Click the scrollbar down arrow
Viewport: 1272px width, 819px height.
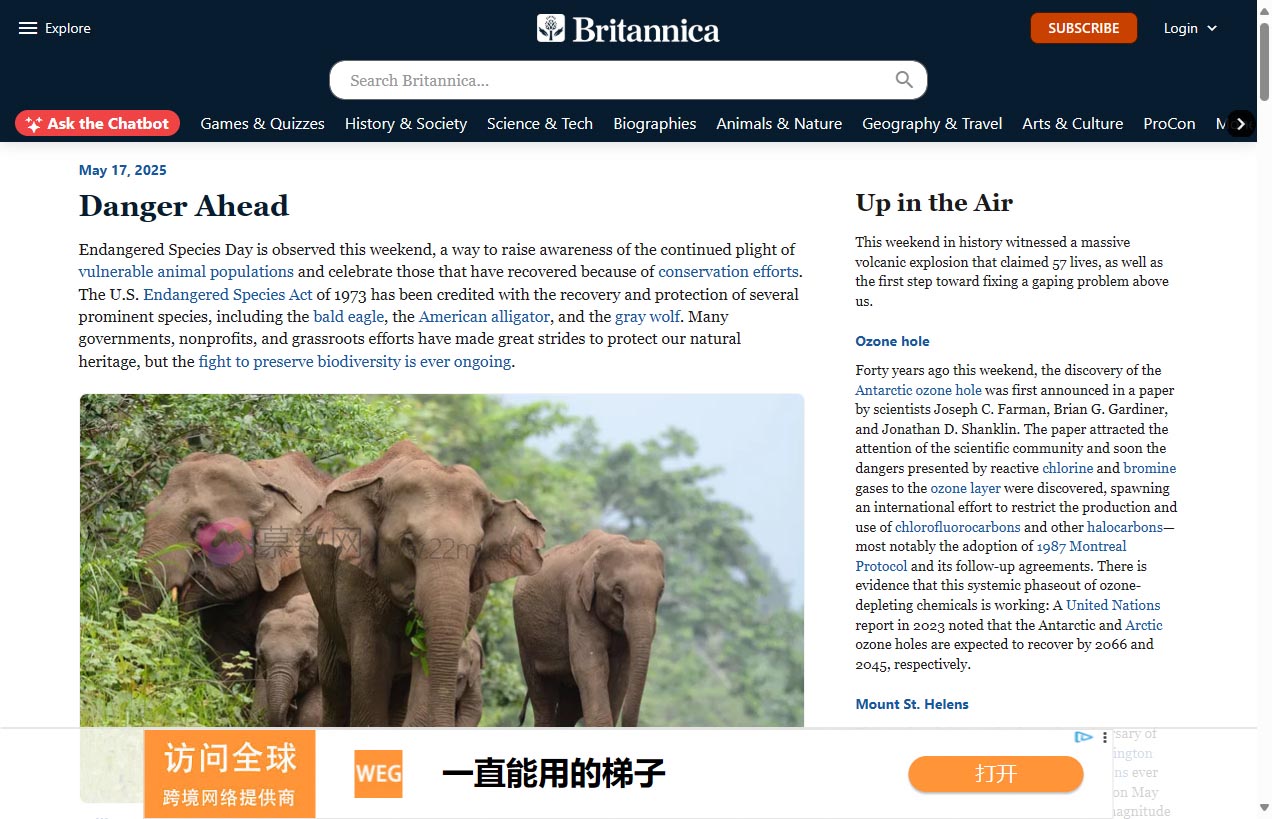[x=1264, y=808]
